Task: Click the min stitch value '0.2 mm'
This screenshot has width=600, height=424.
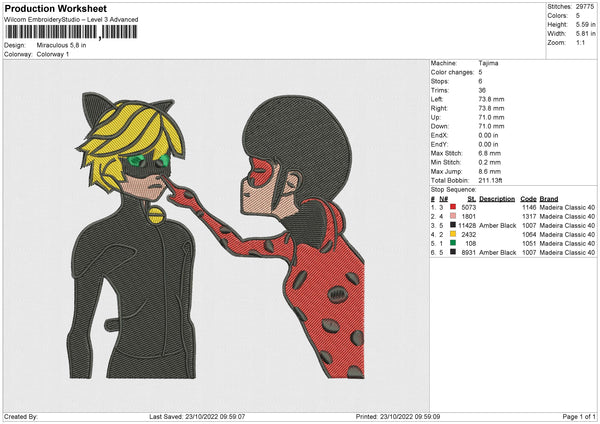Action: (489, 162)
